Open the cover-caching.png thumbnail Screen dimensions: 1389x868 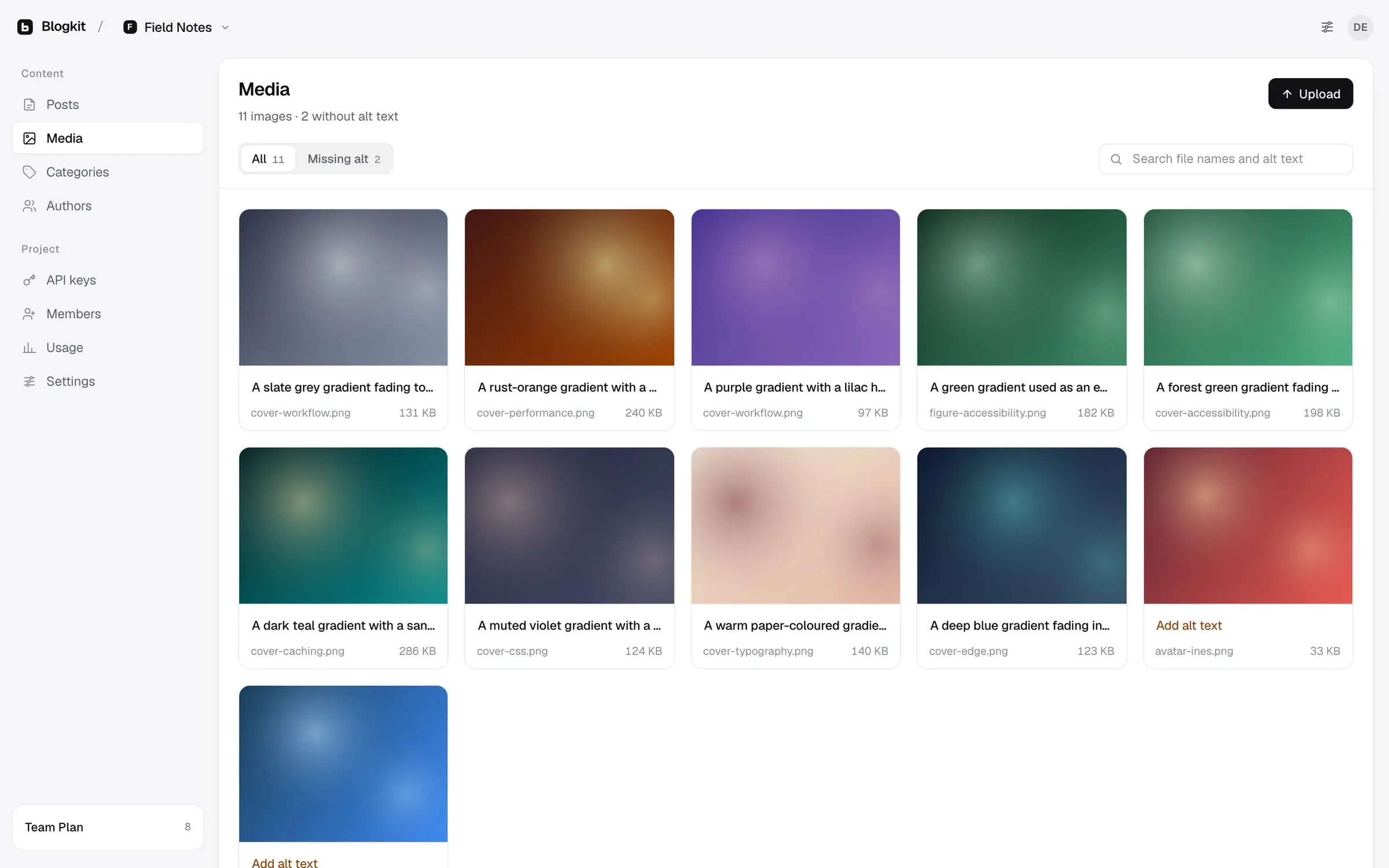pyautogui.click(x=343, y=525)
